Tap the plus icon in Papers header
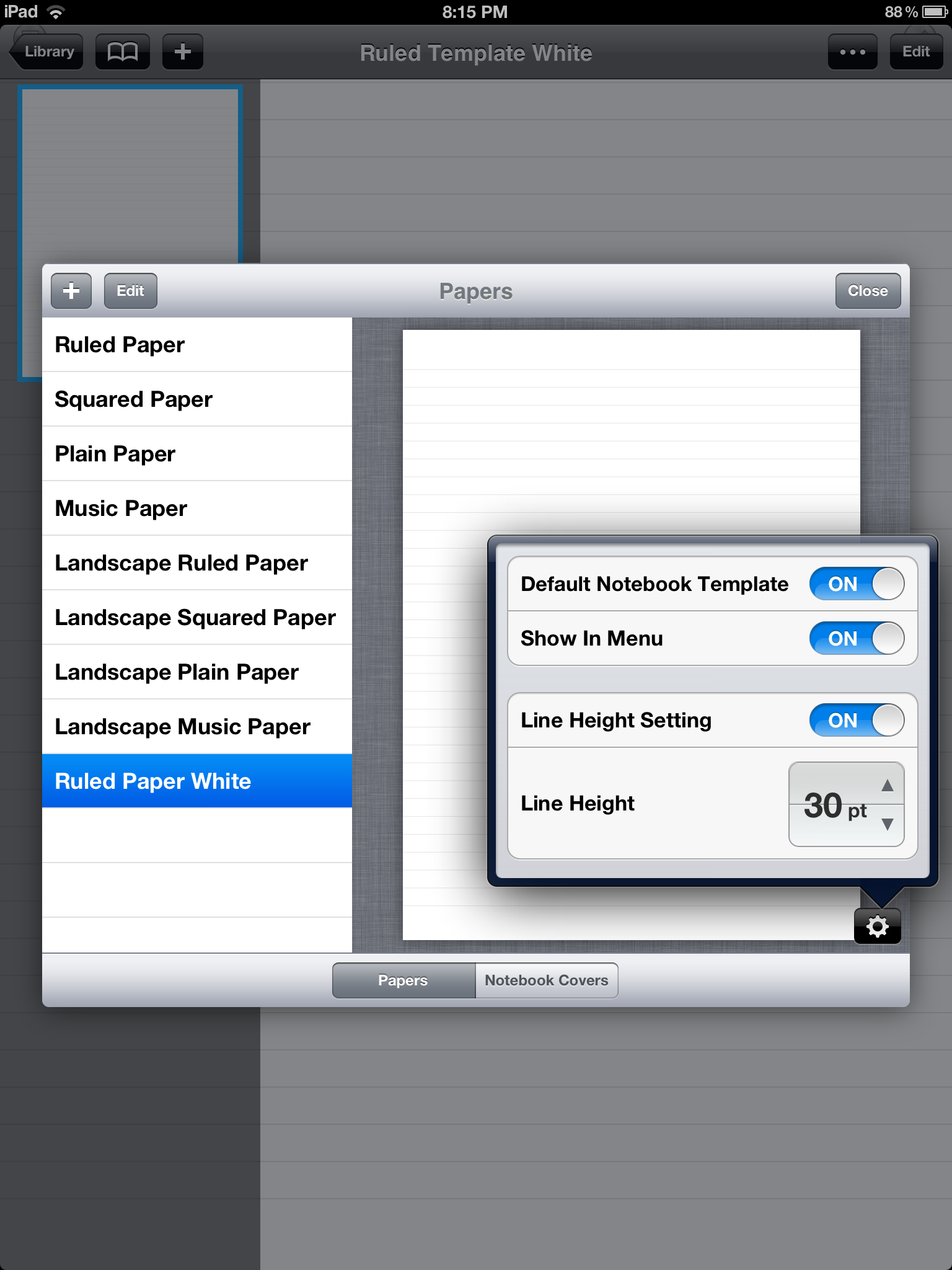Image resolution: width=952 pixels, height=1270 pixels. click(x=71, y=291)
